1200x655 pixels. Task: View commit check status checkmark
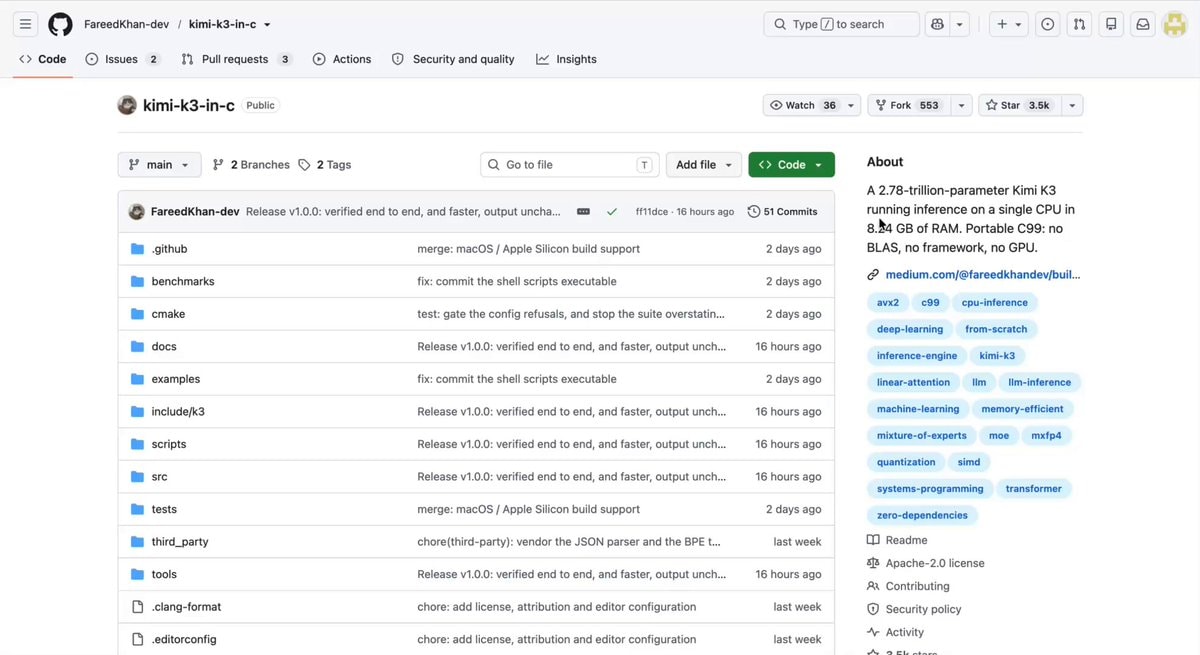tap(612, 212)
